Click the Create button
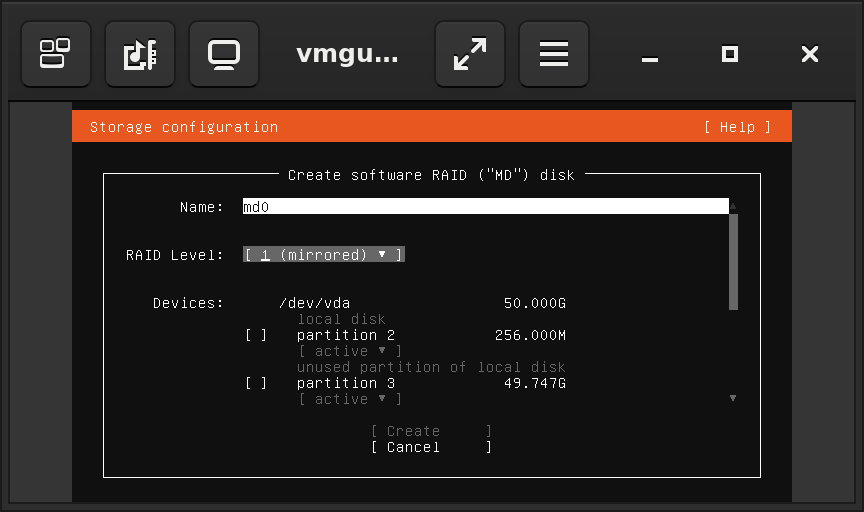 pos(431,431)
